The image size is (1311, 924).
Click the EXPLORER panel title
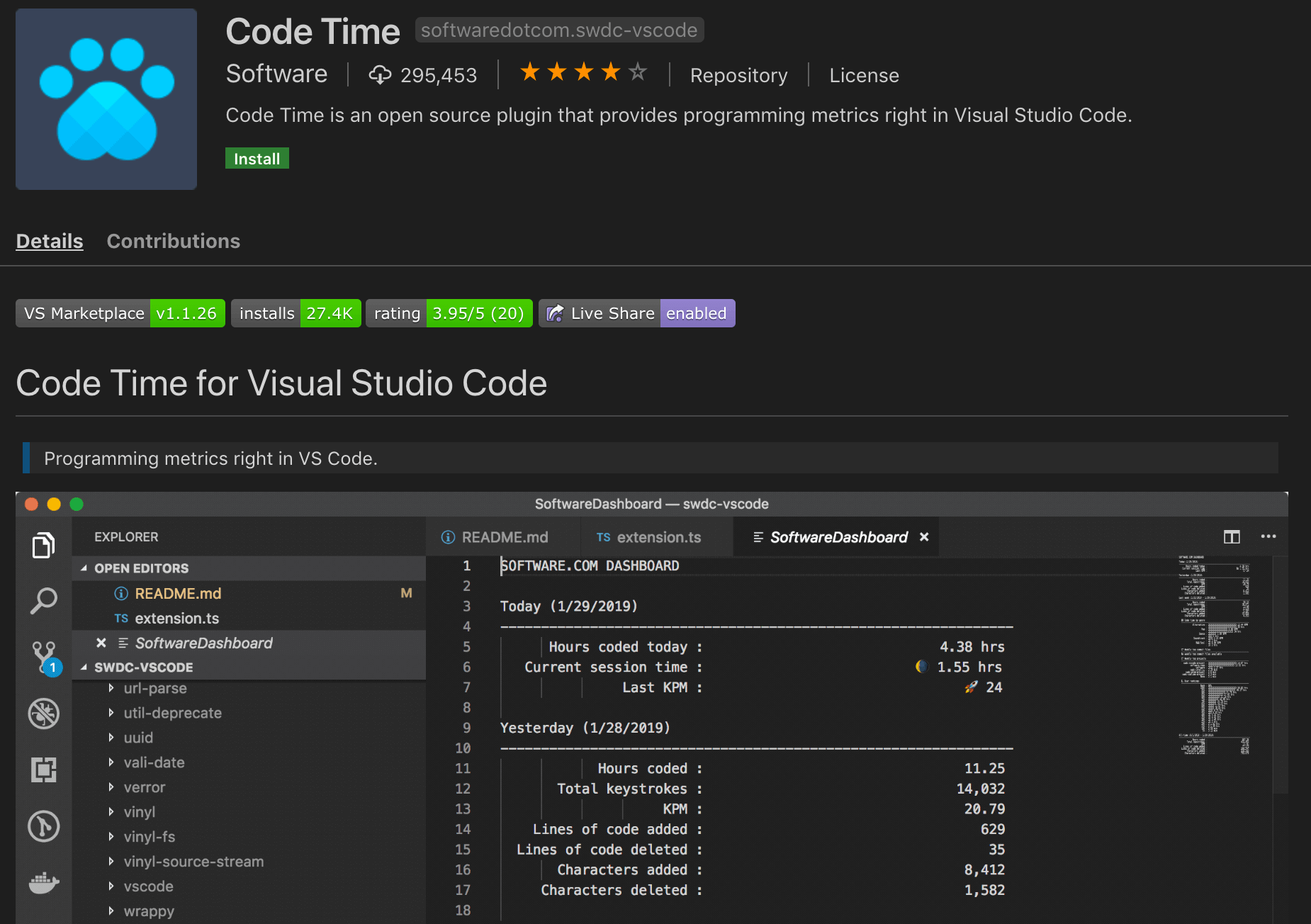click(x=126, y=537)
